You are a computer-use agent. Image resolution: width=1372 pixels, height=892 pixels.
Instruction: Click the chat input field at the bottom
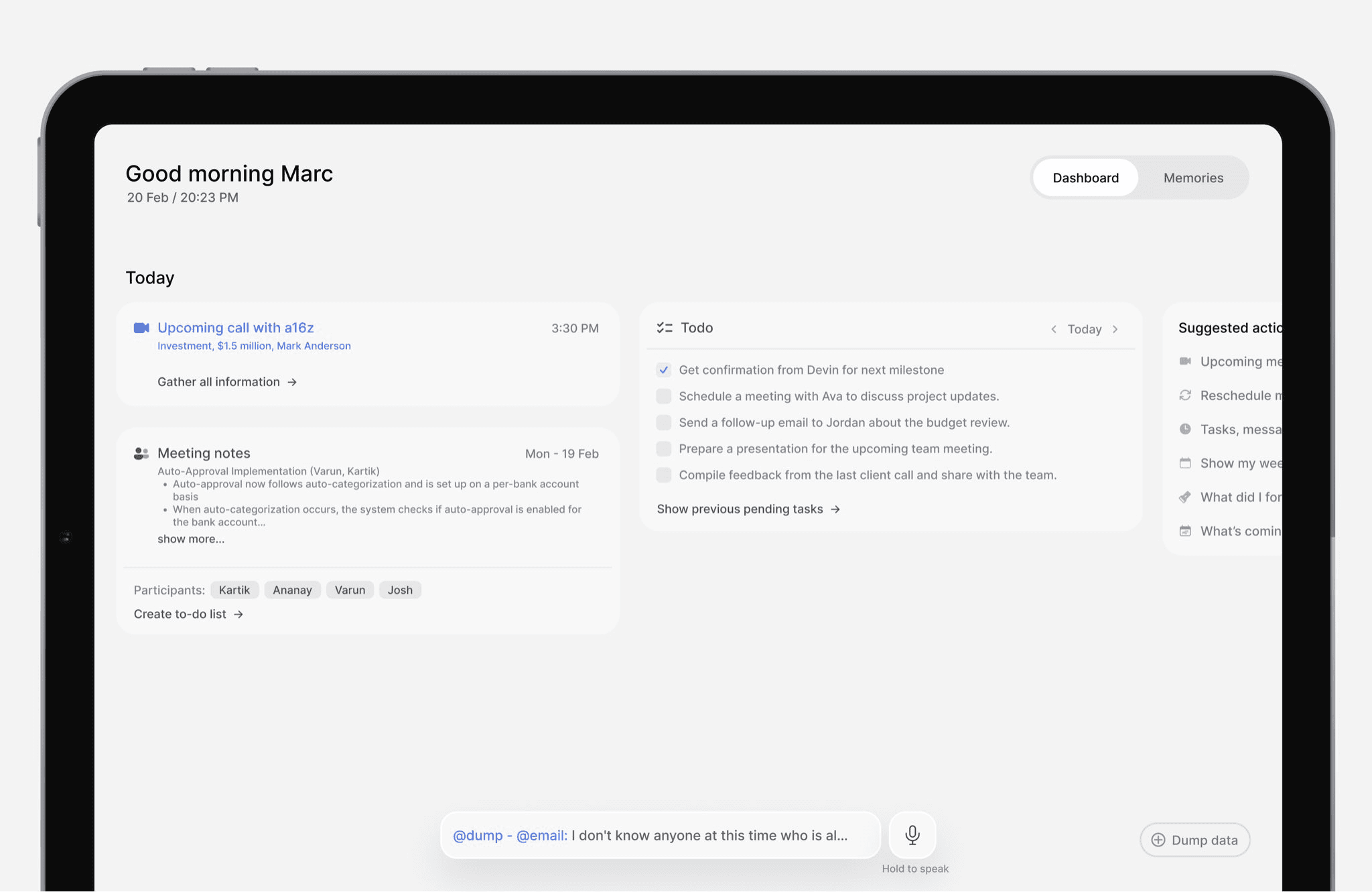660,835
